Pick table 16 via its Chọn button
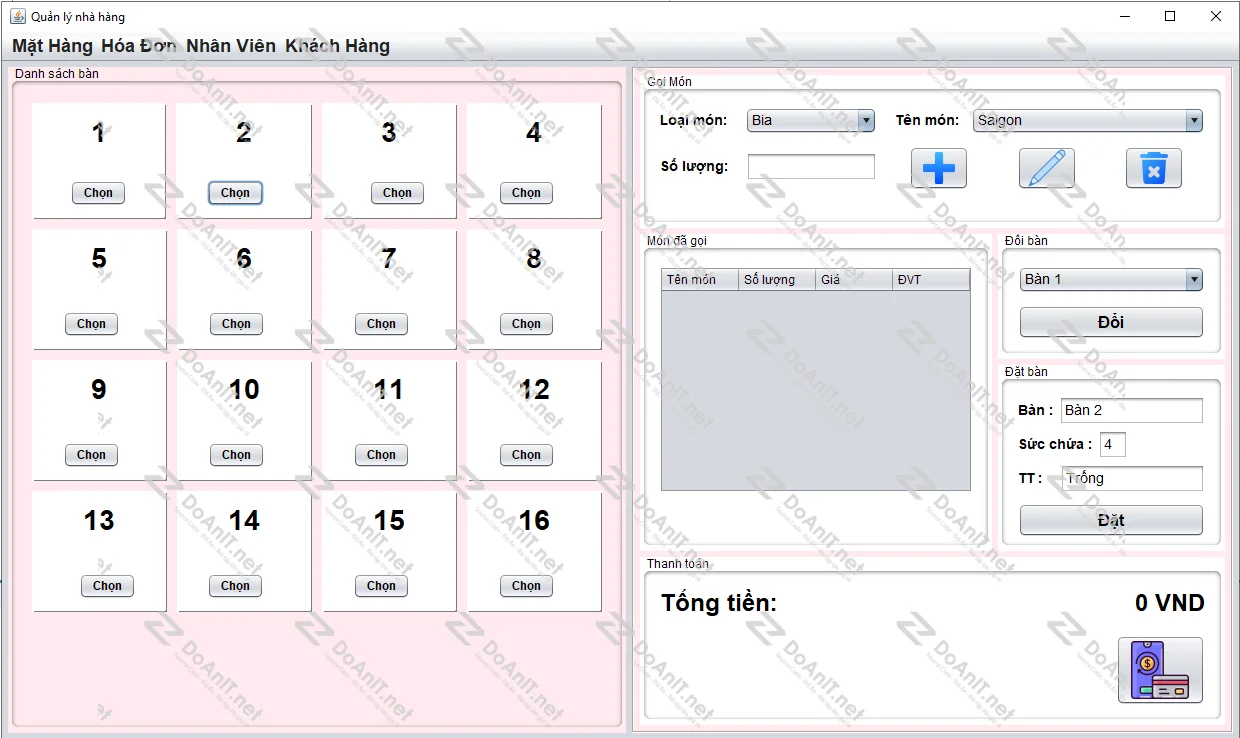 click(526, 586)
